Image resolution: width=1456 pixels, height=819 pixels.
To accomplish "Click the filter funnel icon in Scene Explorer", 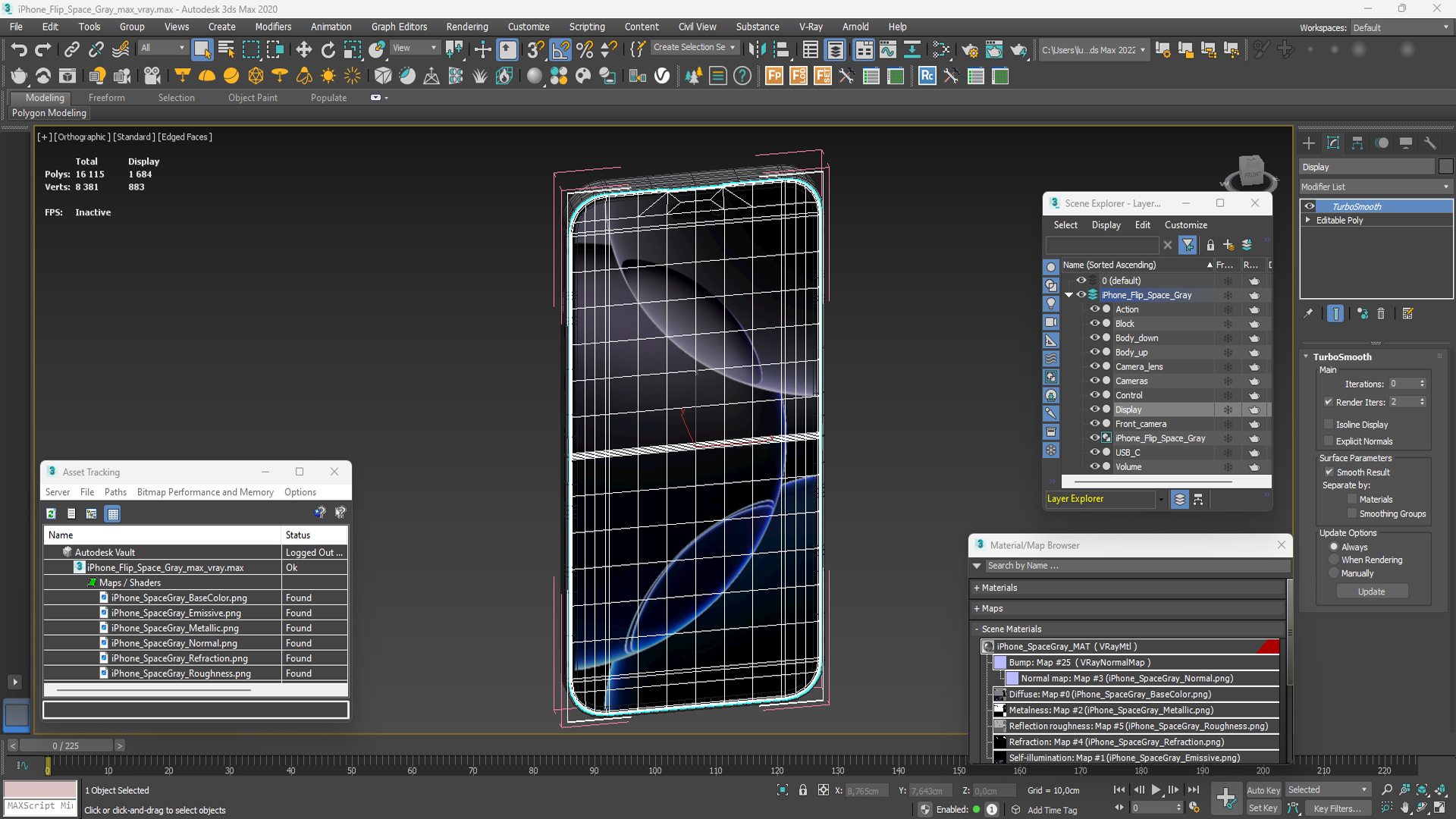I will (x=1188, y=245).
